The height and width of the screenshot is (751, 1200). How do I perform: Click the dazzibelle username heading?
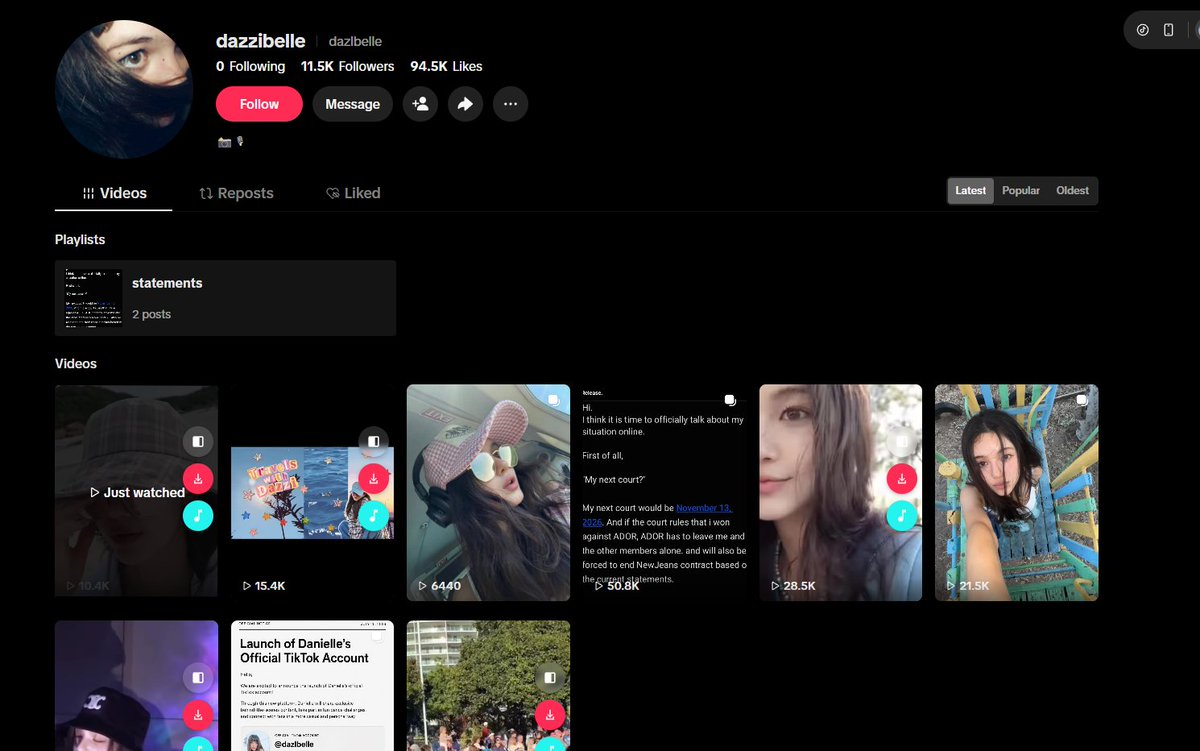(261, 41)
